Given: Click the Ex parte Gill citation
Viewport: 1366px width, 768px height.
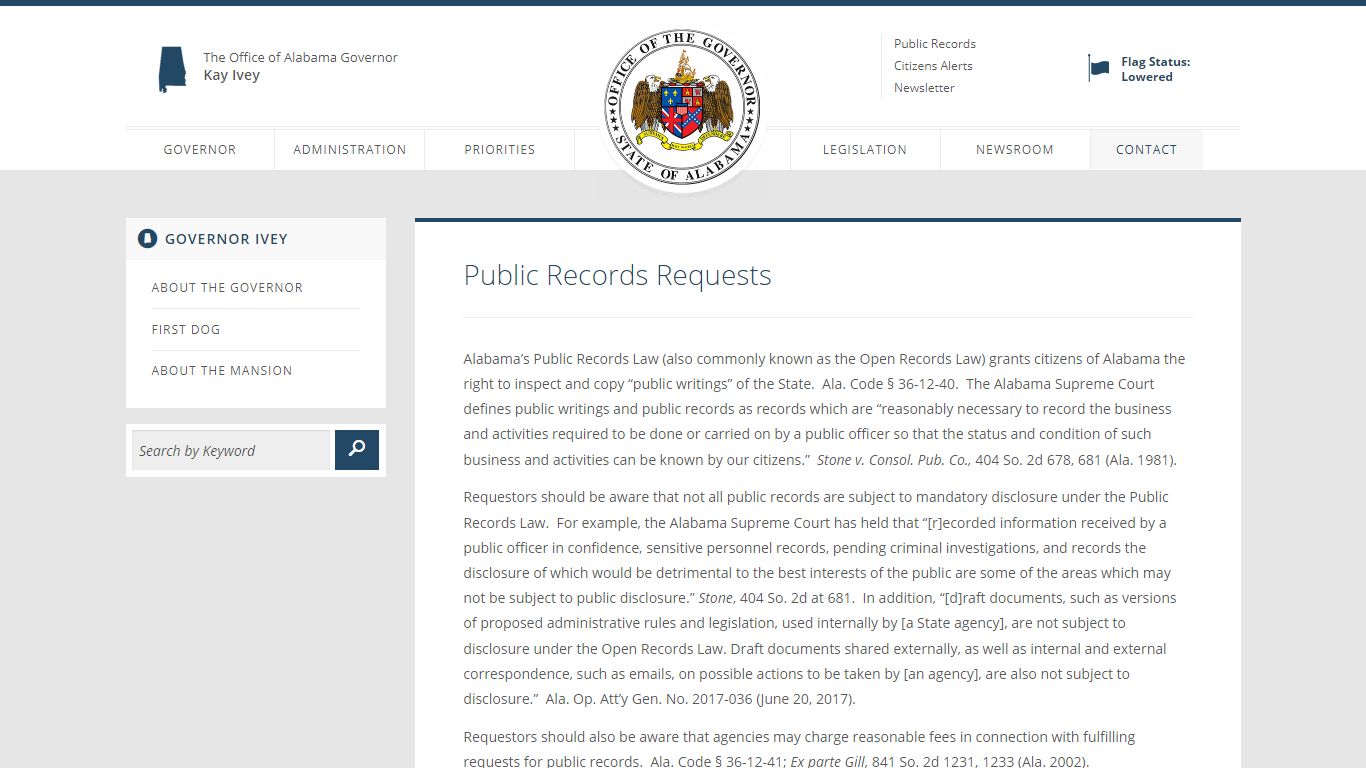Looking at the screenshot, I should tap(829, 762).
